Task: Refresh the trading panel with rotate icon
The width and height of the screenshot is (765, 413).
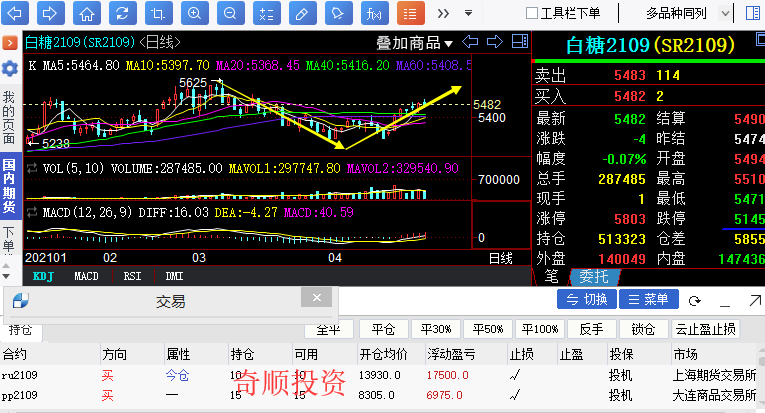Action: coord(695,301)
